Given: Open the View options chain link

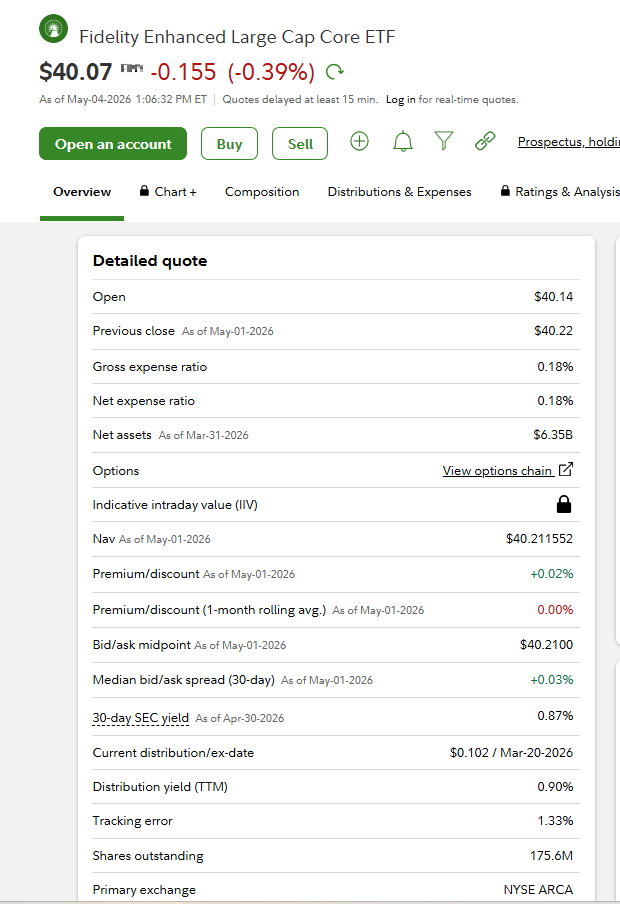Looking at the screenshot, I should pos(498,470).
